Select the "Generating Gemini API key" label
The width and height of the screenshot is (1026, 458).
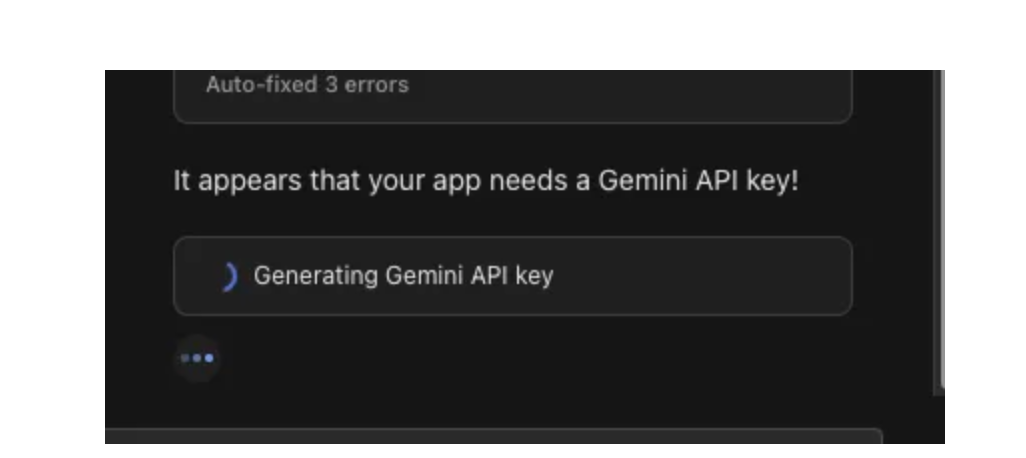tap(404, 276)
